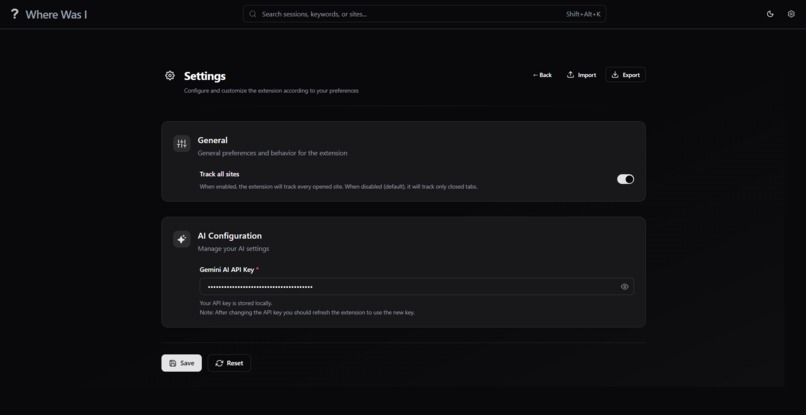The image size is (806, 415).
Task: Click the Track all sites label
Action: [219, 174]
